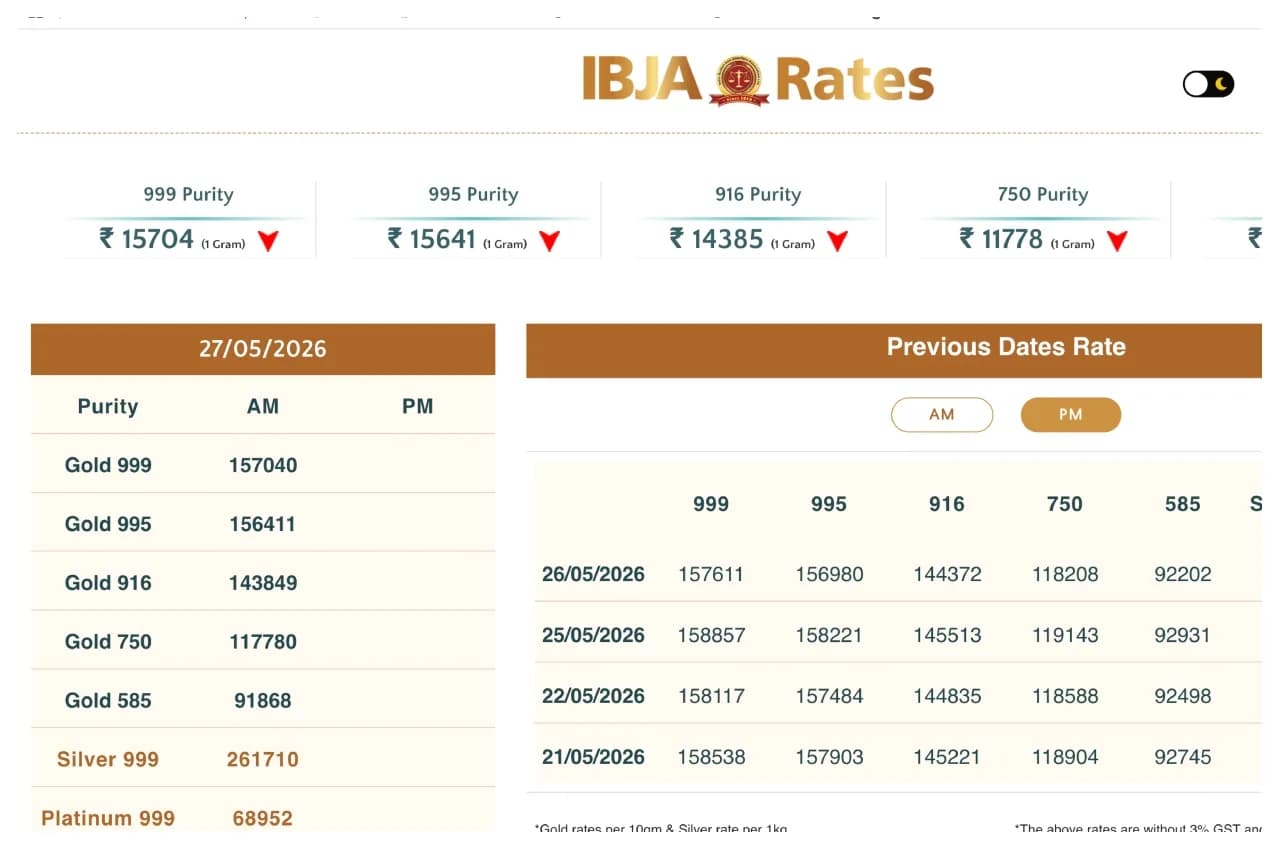
Task: Select the AM previous rates tab
Action: pos(942,414)
